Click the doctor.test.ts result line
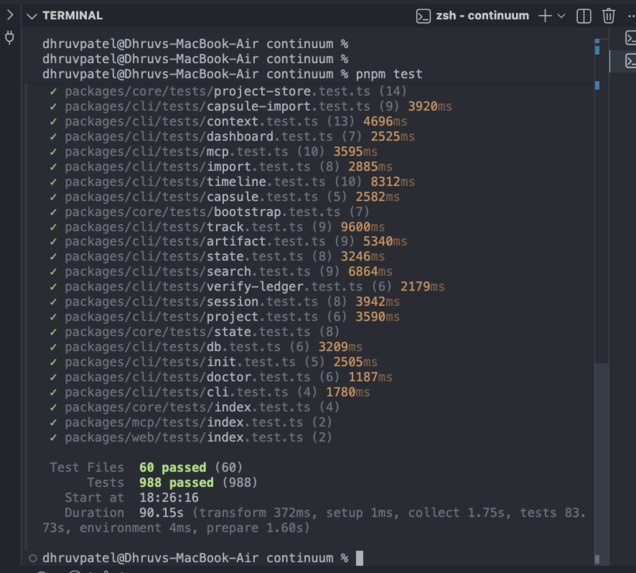The height and width of the screenshot is (573, 636). (221, 377)
